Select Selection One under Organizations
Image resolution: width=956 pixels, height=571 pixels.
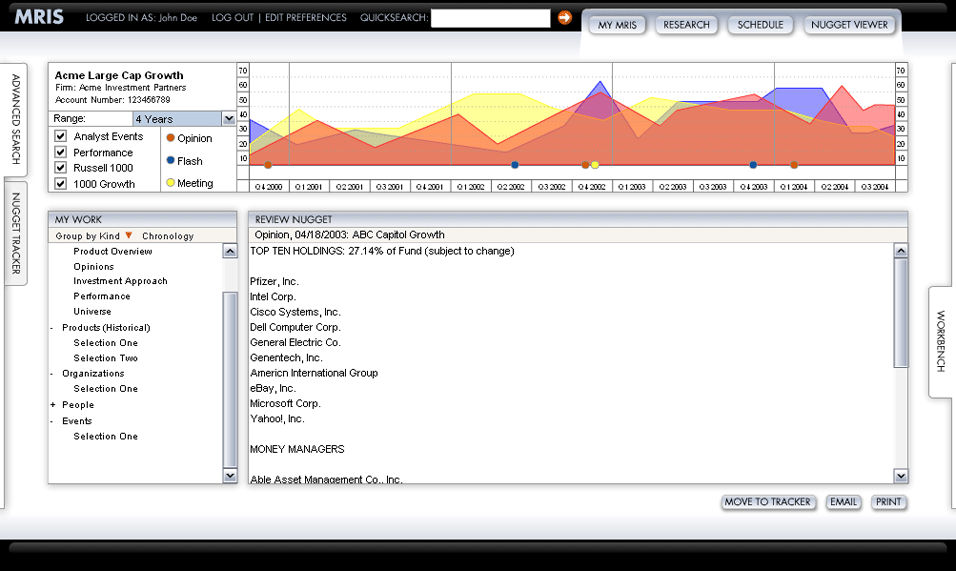click(x=105, y=389)
